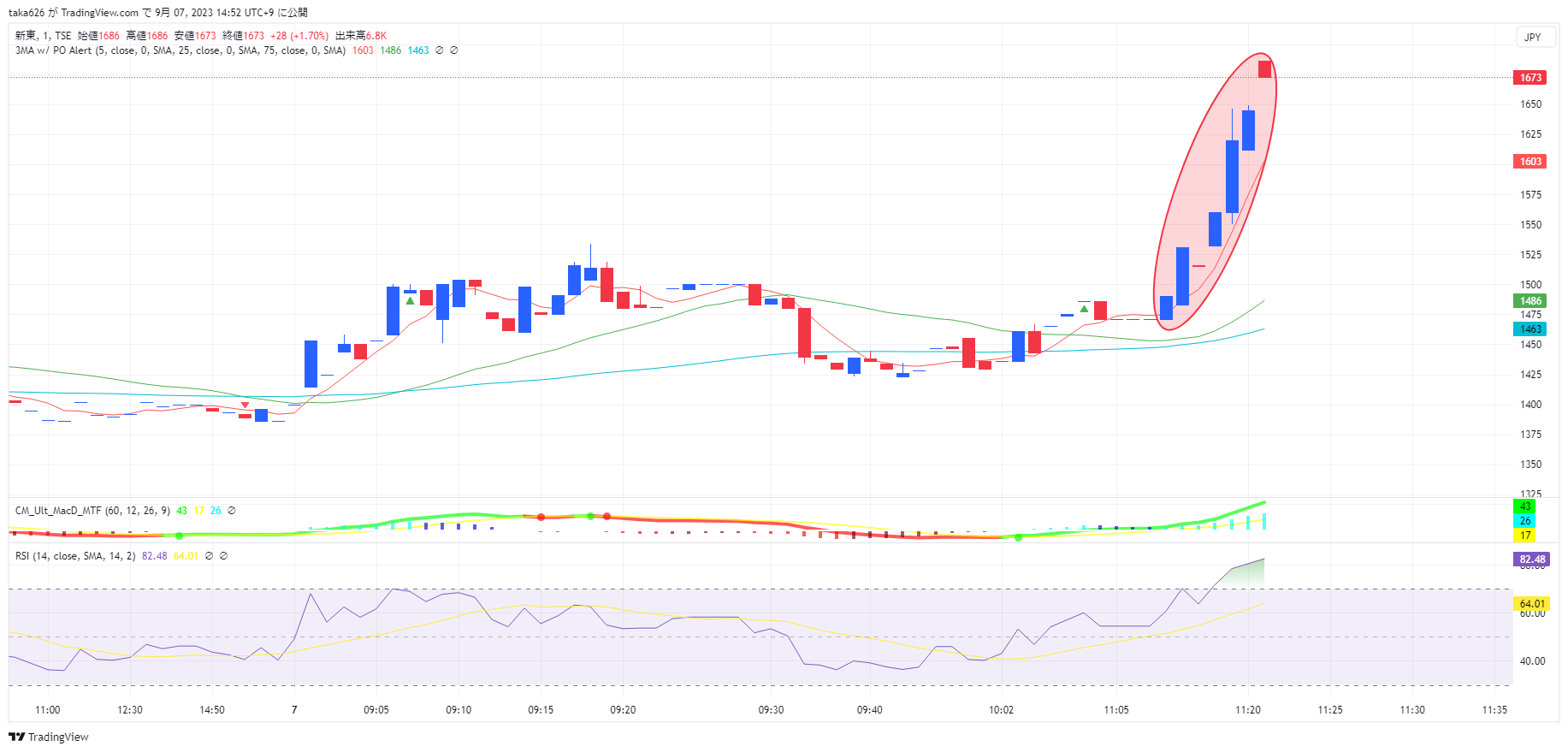Click the topmost red candle inside the ellipse
The height and width of the screenshot is (752, 1568).
pyautogui.click(x=1264, y=68)
